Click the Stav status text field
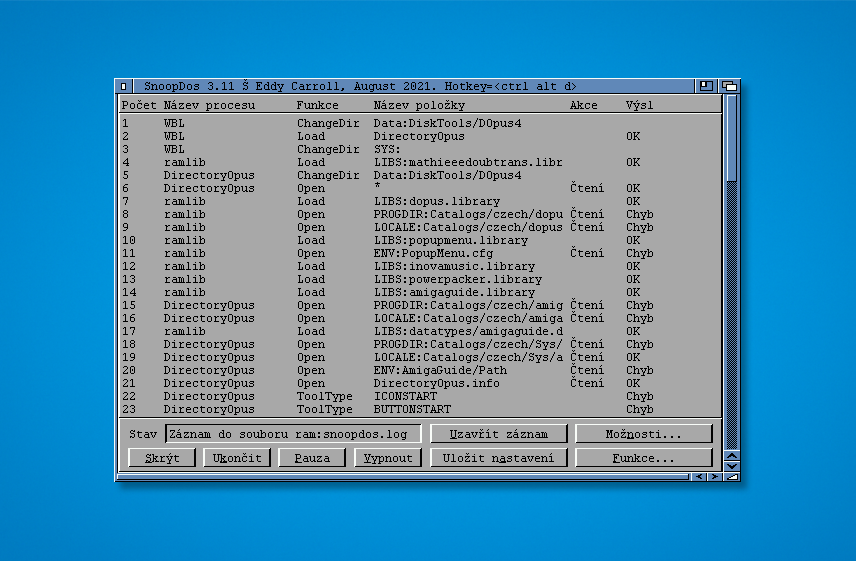This screenshot has width=856, height=561. click(x=293, y=434)
